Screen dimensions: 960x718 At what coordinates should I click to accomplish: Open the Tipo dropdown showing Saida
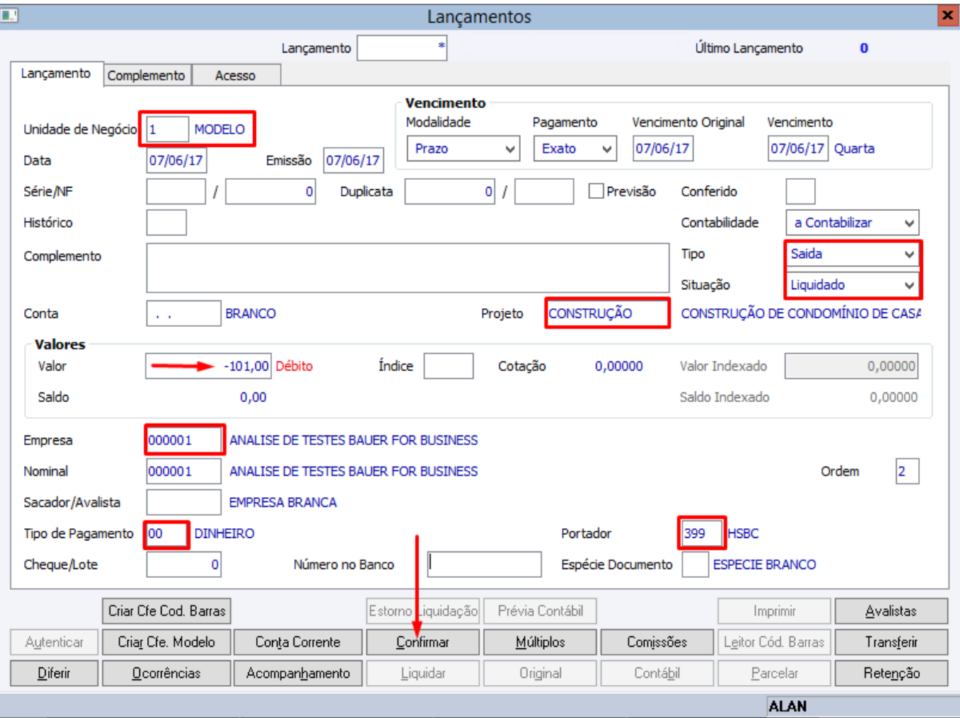(x=852, y=254)
